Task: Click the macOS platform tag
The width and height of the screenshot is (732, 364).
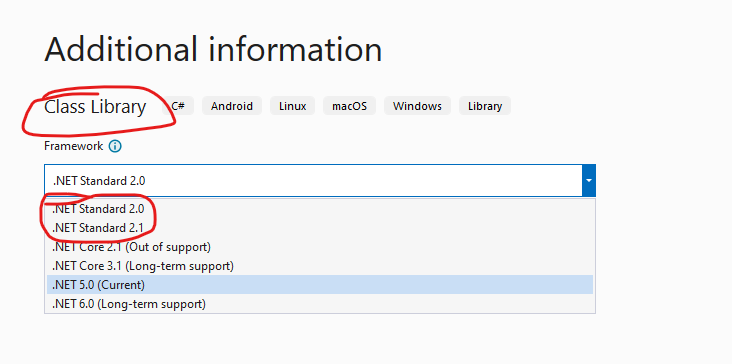Action: 349,106
